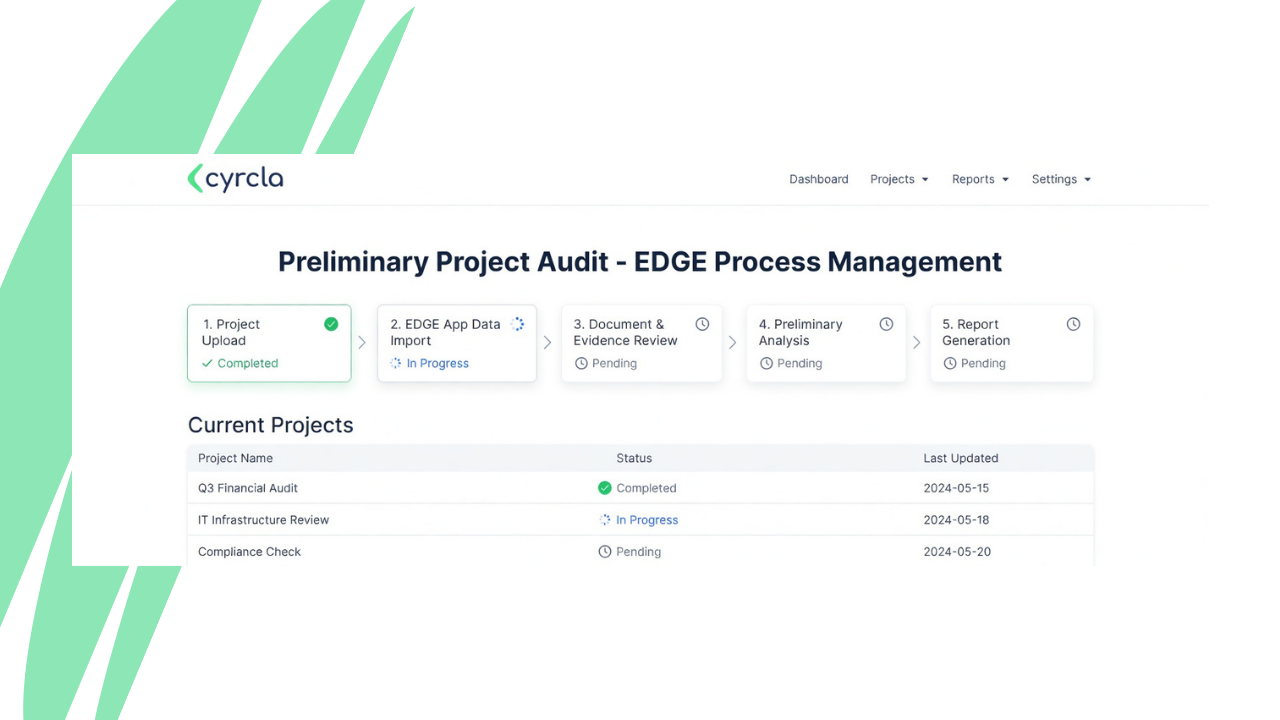Click the Project Name column header
Image resolution: width=1280 pixels, height=720 pixels.
point(235,458)
